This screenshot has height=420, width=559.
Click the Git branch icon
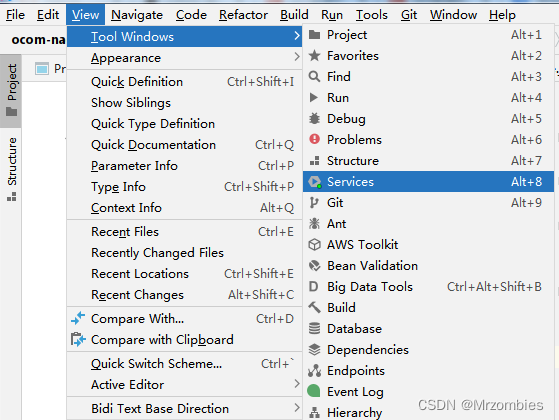(314, 203)
